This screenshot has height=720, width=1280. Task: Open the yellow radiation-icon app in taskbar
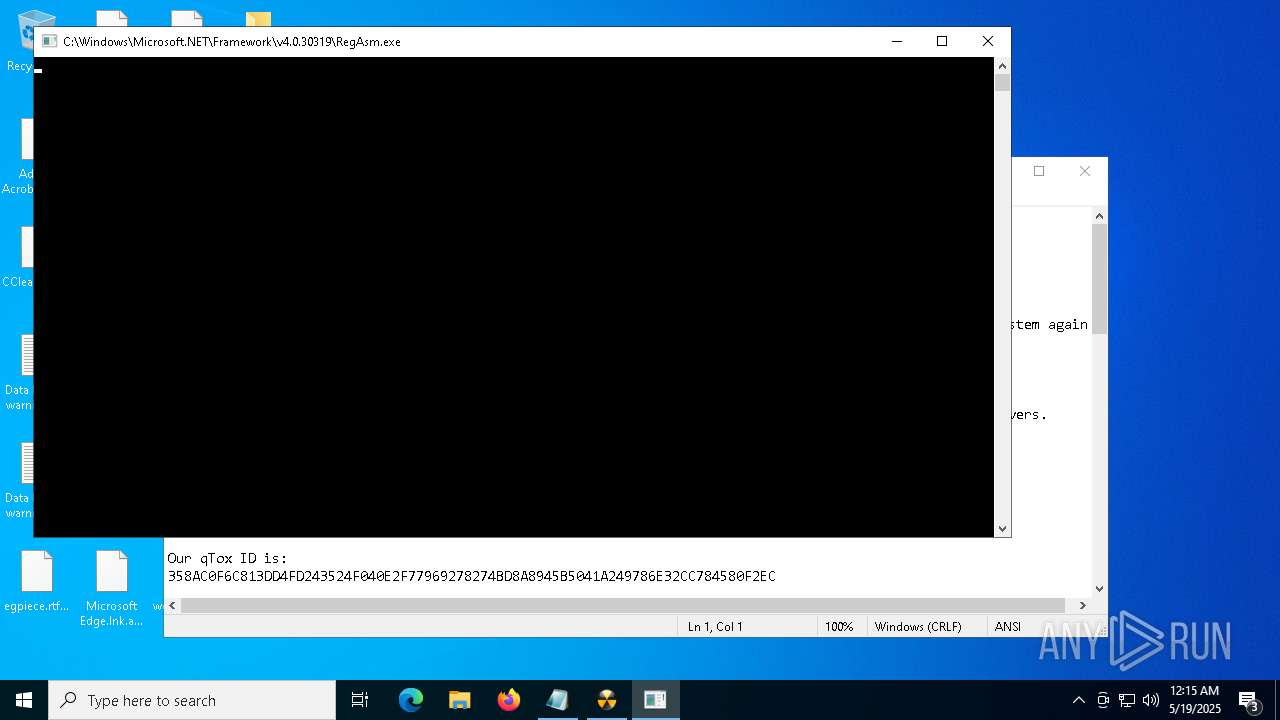tap(607, 700)
